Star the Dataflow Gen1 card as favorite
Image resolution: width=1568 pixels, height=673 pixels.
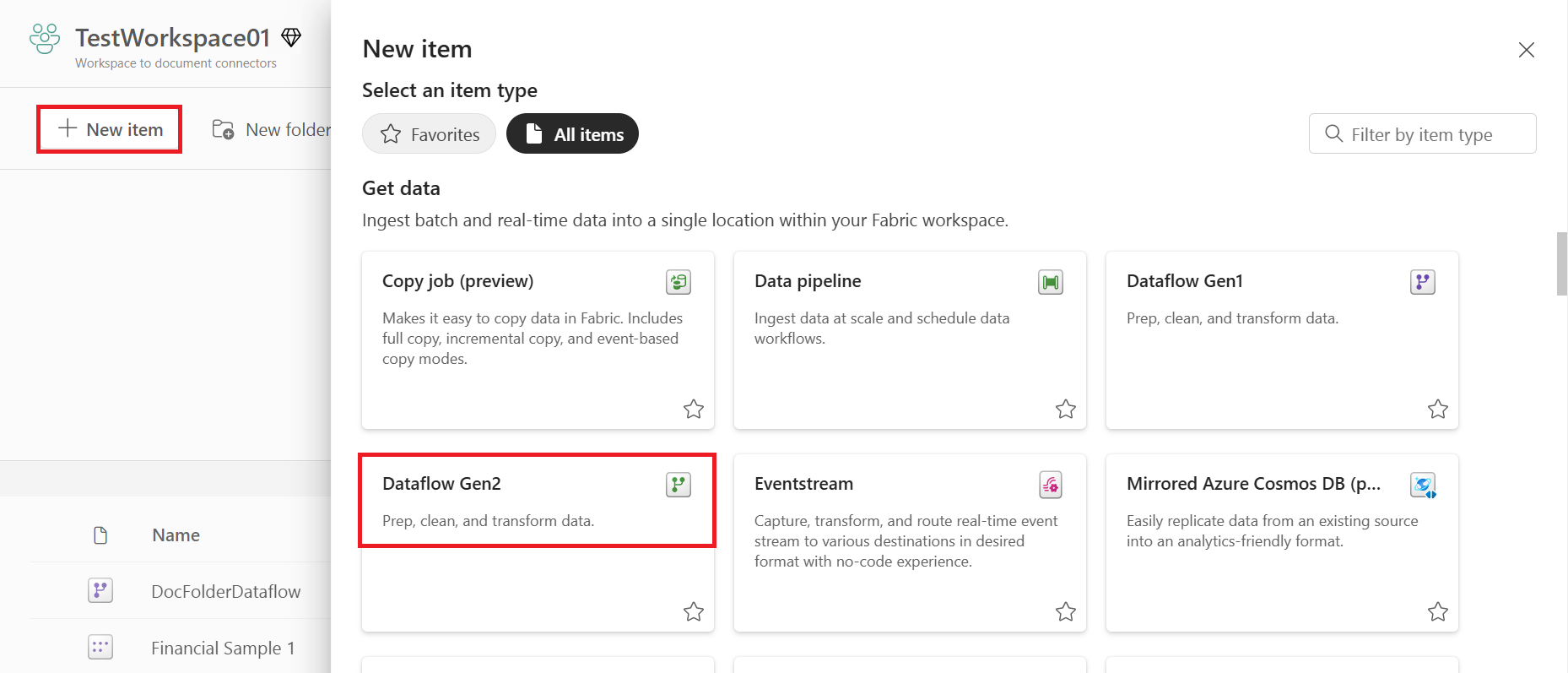(x=1438, y=410)
